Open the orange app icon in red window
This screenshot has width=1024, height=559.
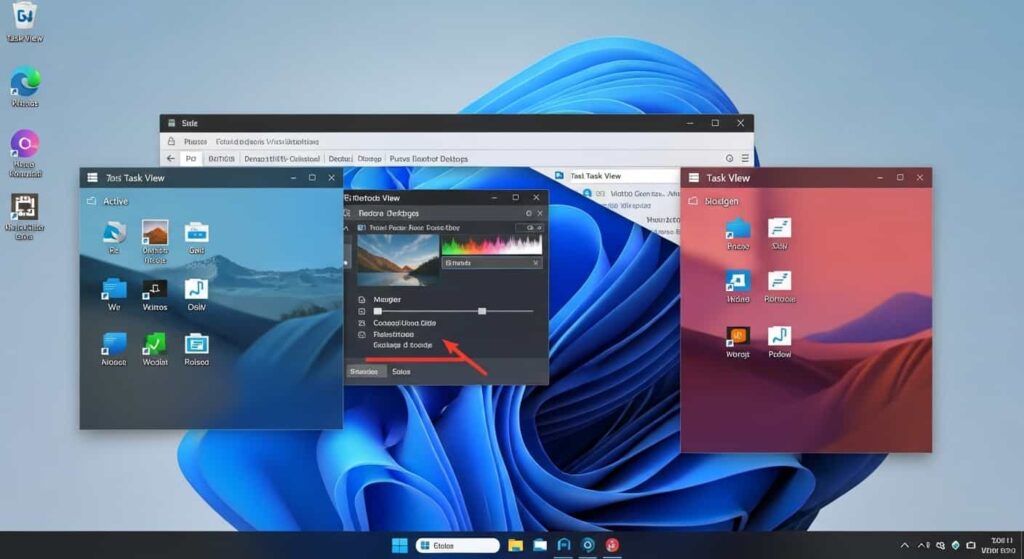738,336
